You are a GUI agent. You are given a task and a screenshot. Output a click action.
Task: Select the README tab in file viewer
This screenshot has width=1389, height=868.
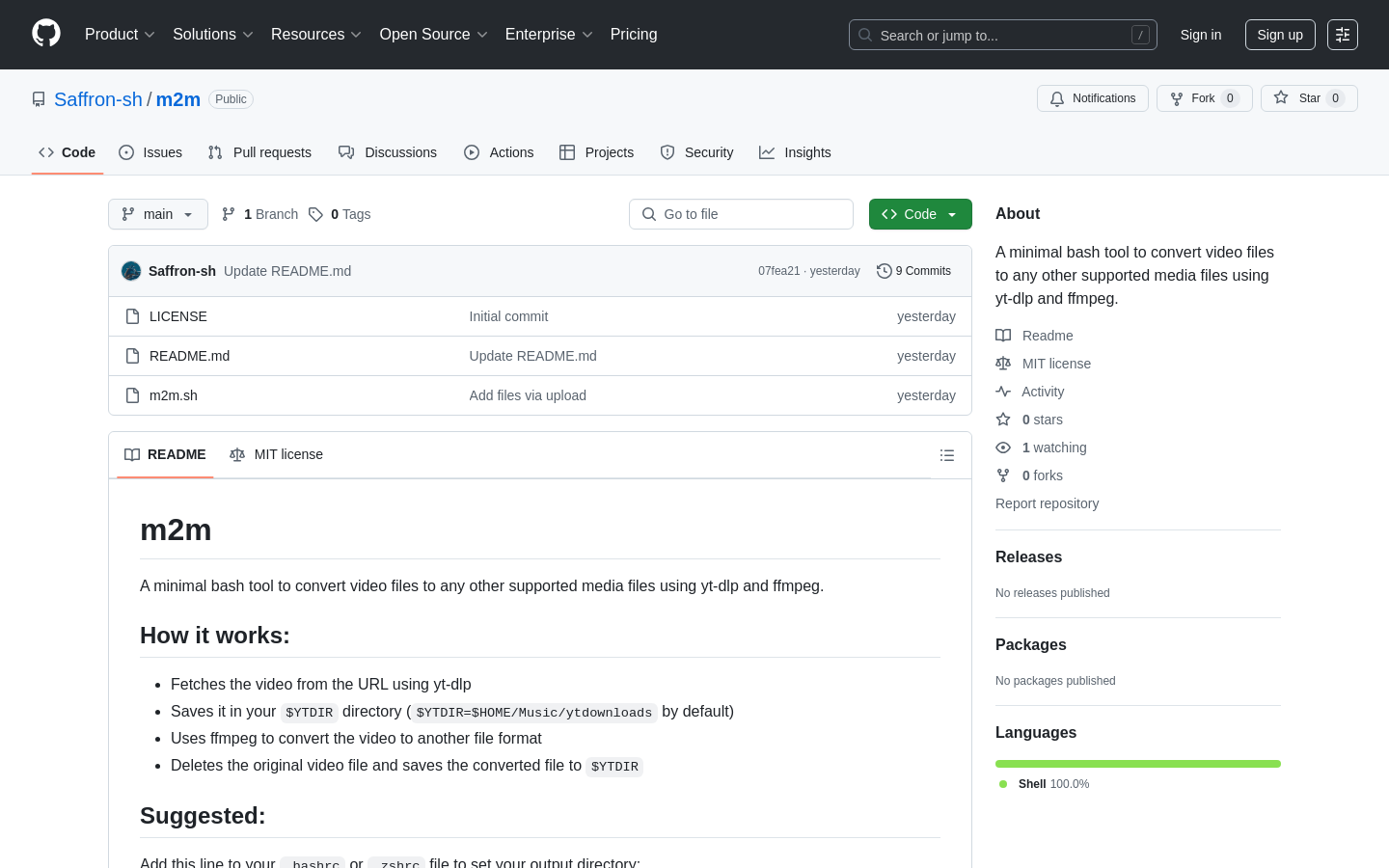click(x=165, y=454)
